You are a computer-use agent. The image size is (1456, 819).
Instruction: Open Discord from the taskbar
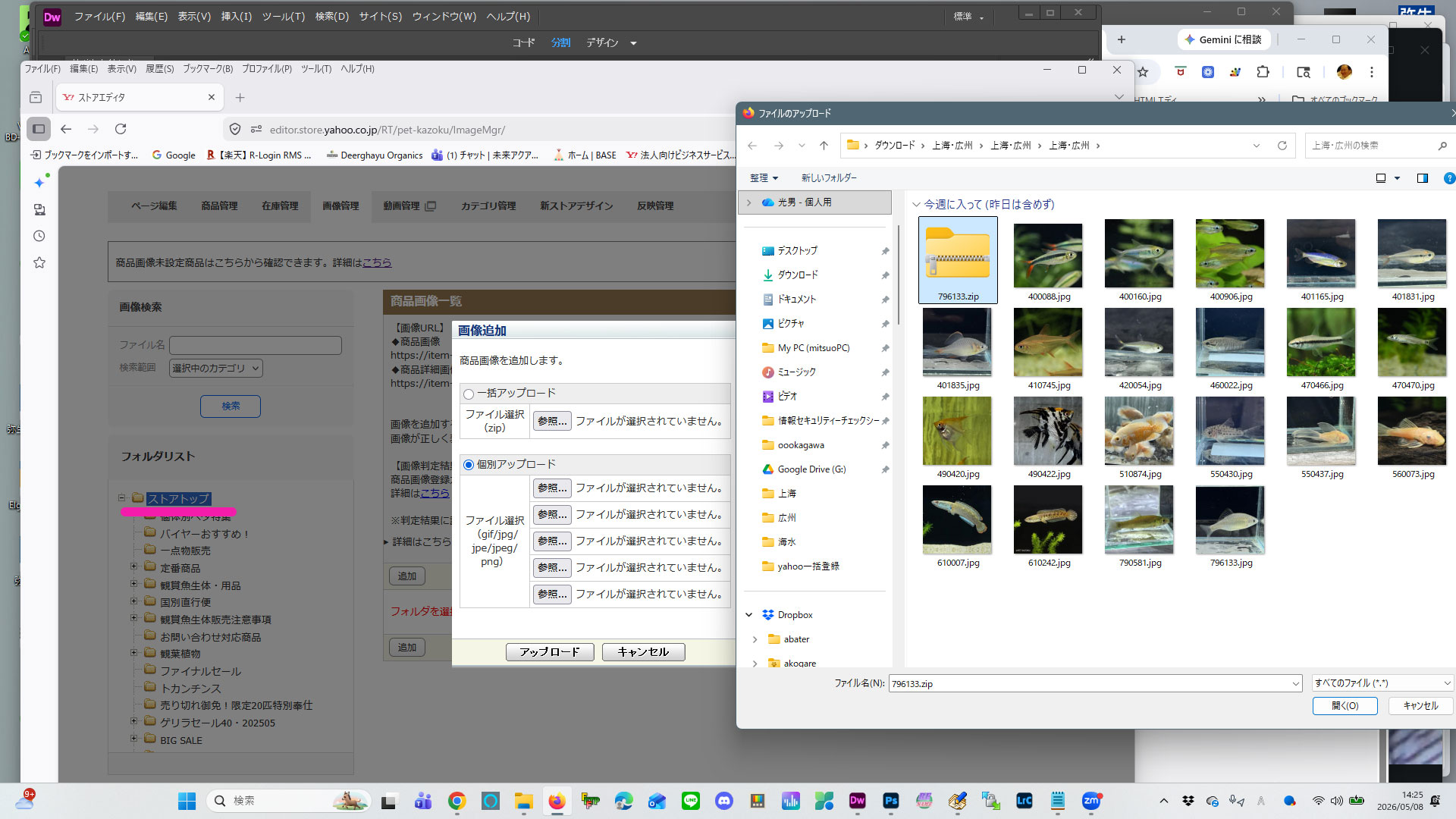[x=723, y=801]
